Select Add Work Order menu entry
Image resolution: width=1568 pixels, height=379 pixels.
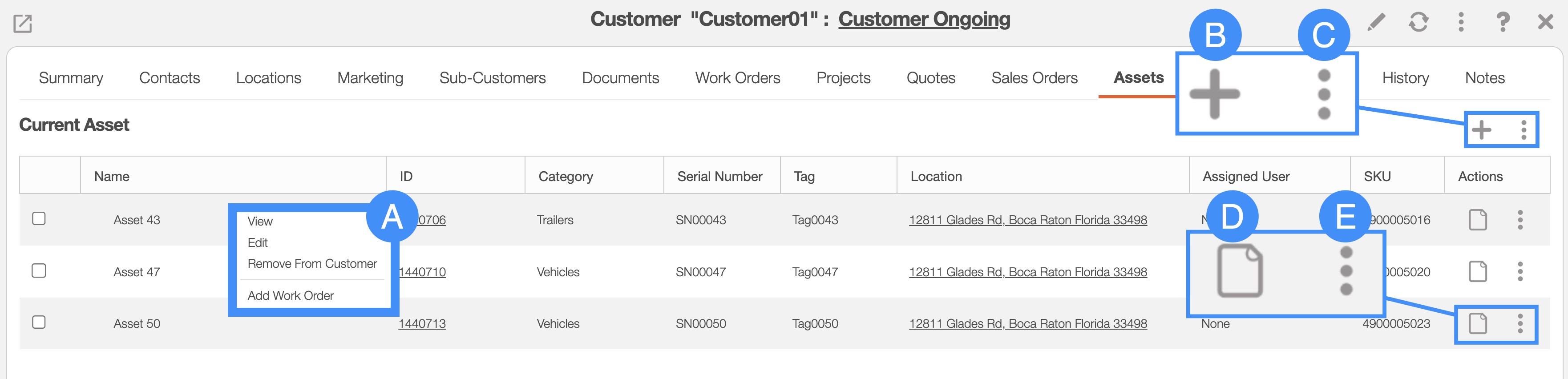291,296
